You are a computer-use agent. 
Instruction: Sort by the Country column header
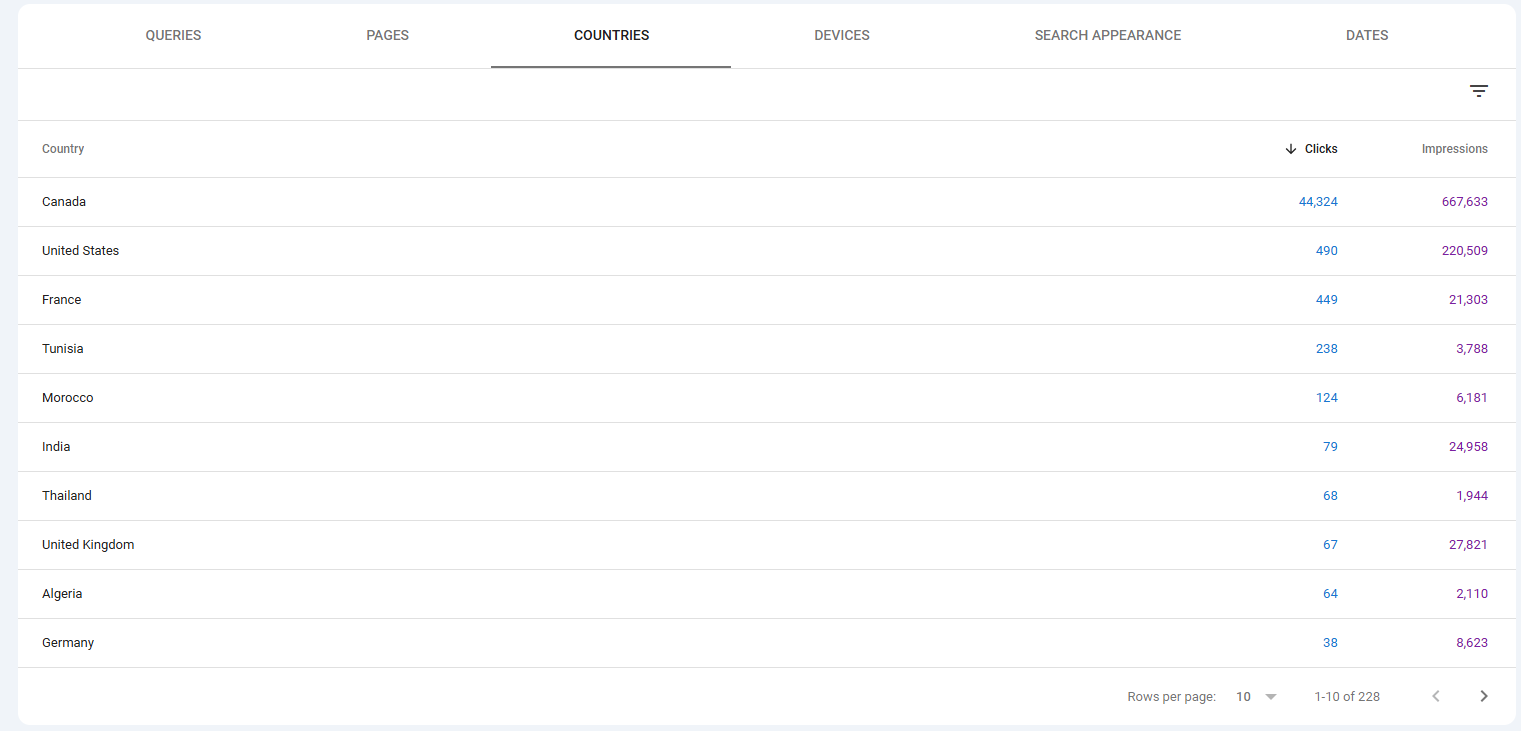[x=63, y=149]
